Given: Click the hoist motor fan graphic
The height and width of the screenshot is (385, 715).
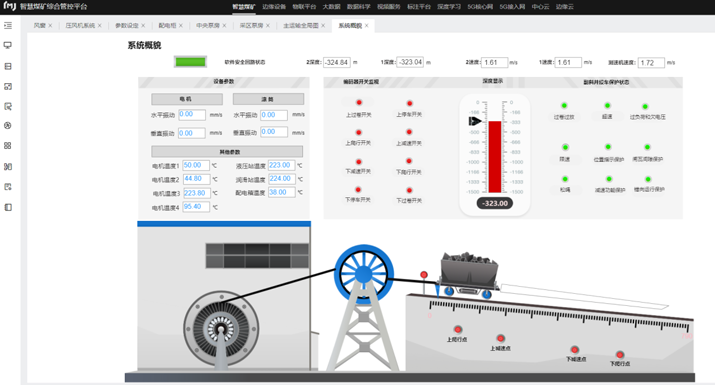Looking at the screenshot, I should pos(221,329).
